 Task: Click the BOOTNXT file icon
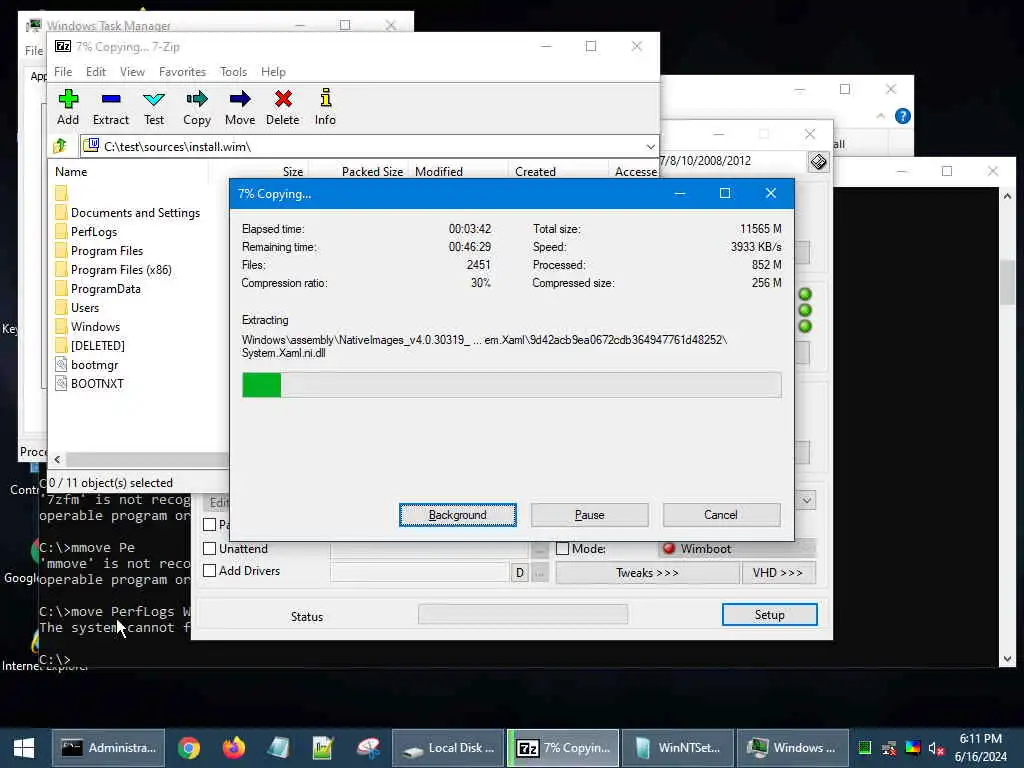click(x=61, y=383)
